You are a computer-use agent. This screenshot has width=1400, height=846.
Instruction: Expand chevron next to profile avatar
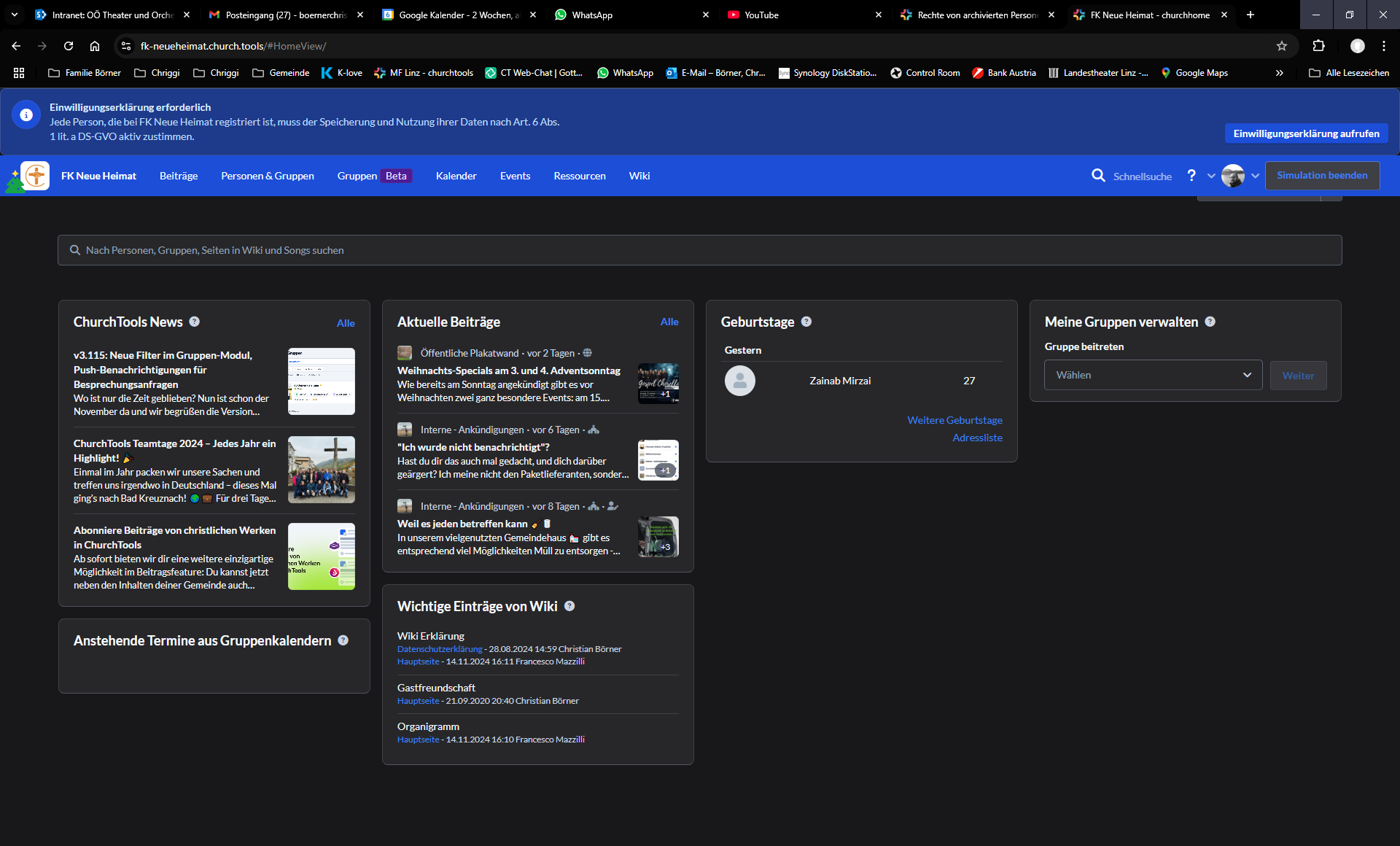tap(1255, 176)
